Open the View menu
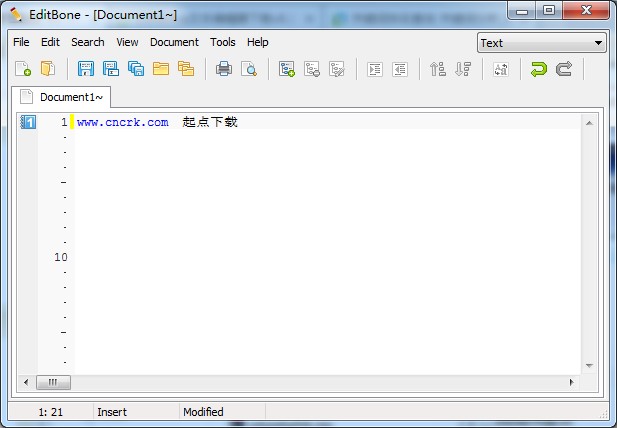This screenshot has height=428, width=617. pyautogui.click(x=127, y=42)
